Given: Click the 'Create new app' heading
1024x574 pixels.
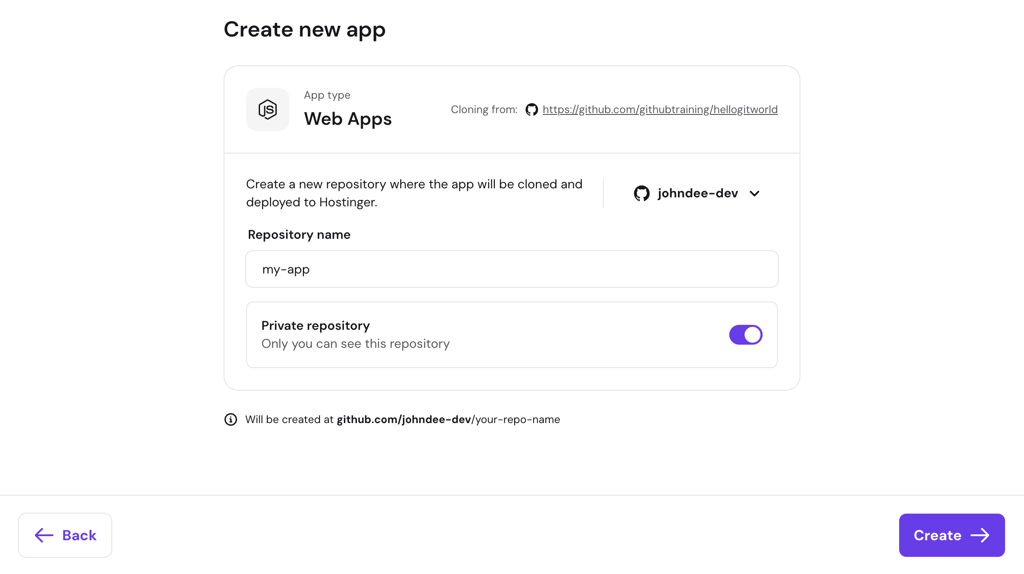Looking at the screenshot, I should click(x=304, y=29).
